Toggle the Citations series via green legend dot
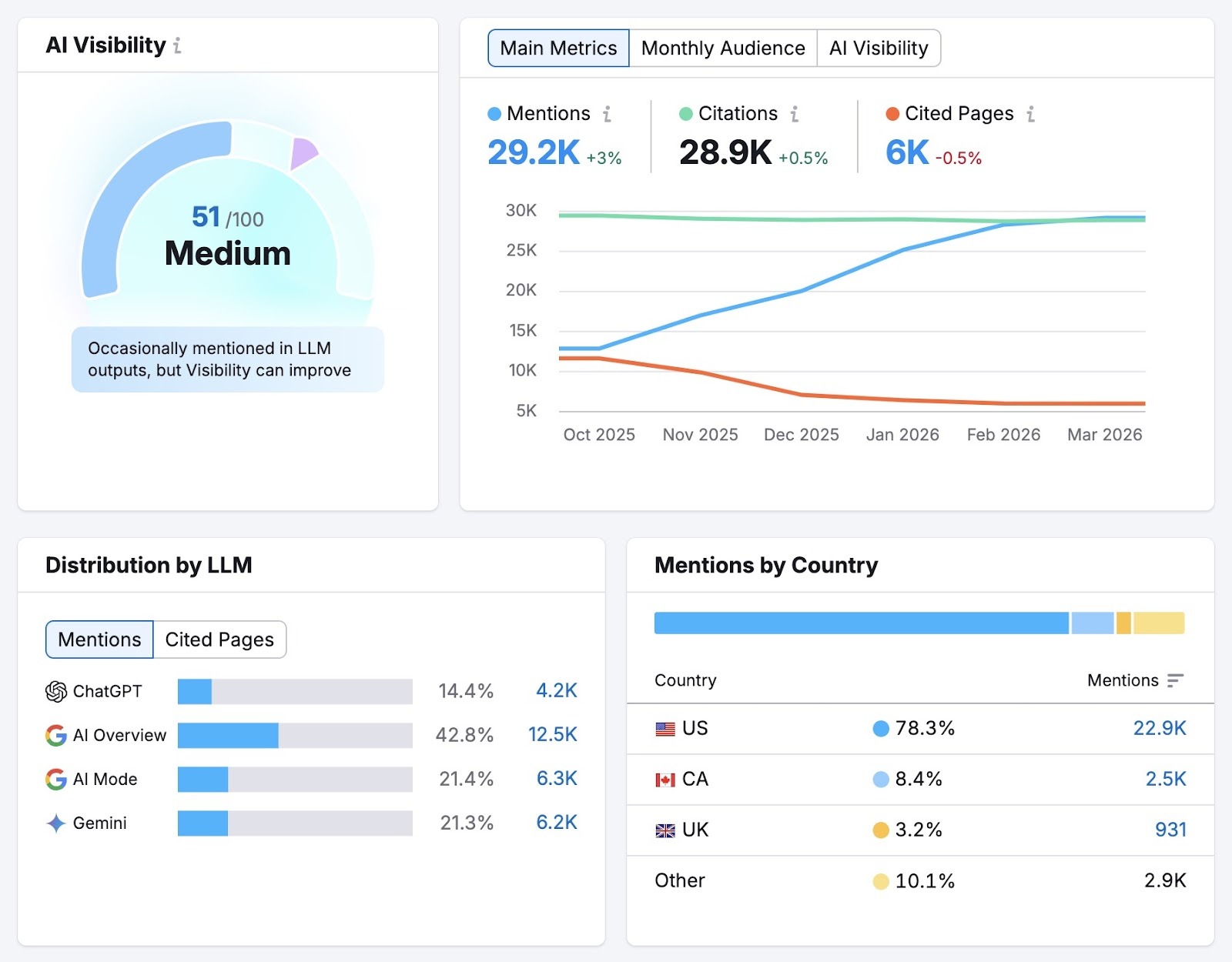1232x962 pixels. pos(686,113)
